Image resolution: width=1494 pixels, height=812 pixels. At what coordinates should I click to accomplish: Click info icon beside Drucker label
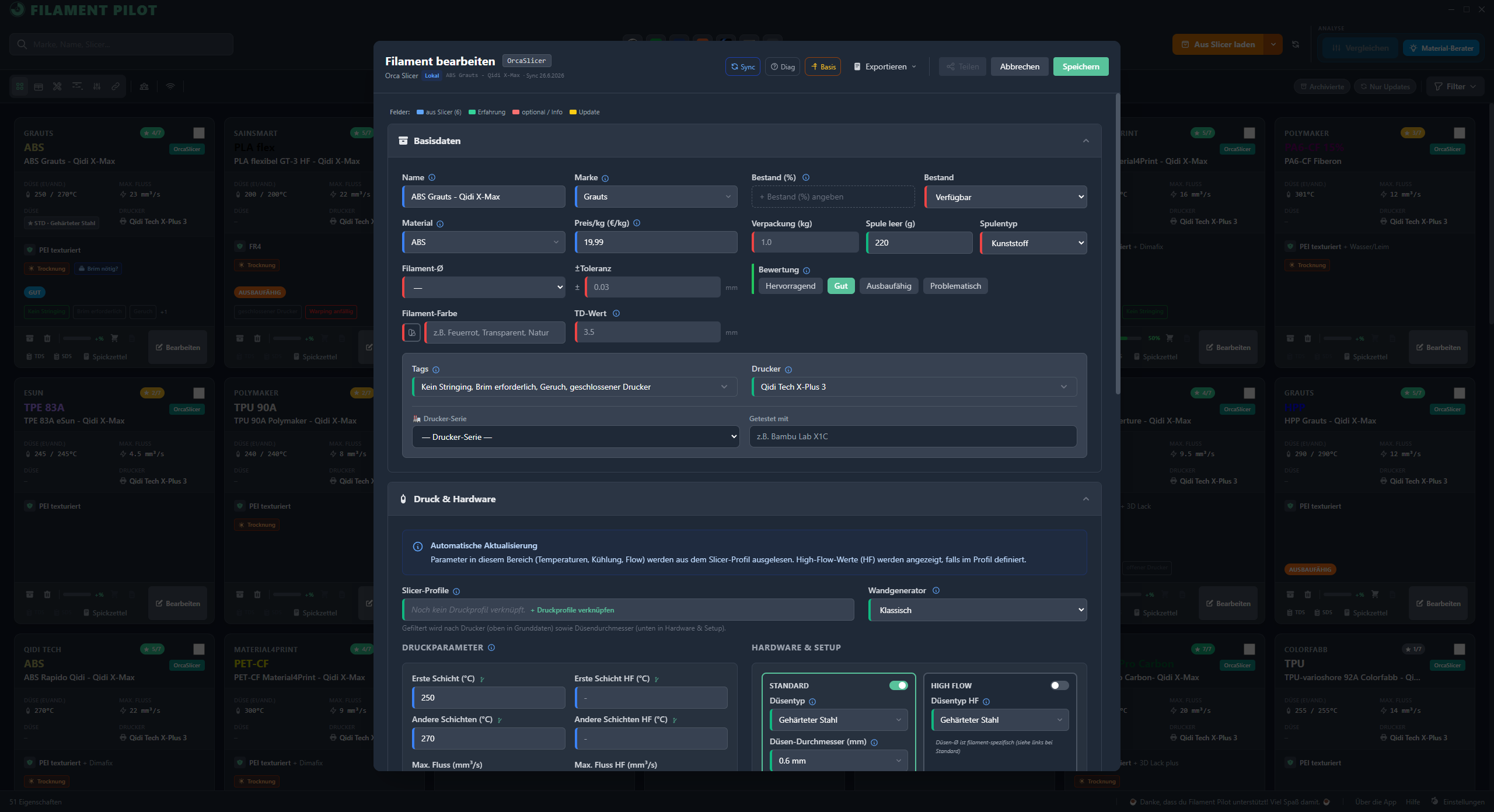click(x=788, y=369)
